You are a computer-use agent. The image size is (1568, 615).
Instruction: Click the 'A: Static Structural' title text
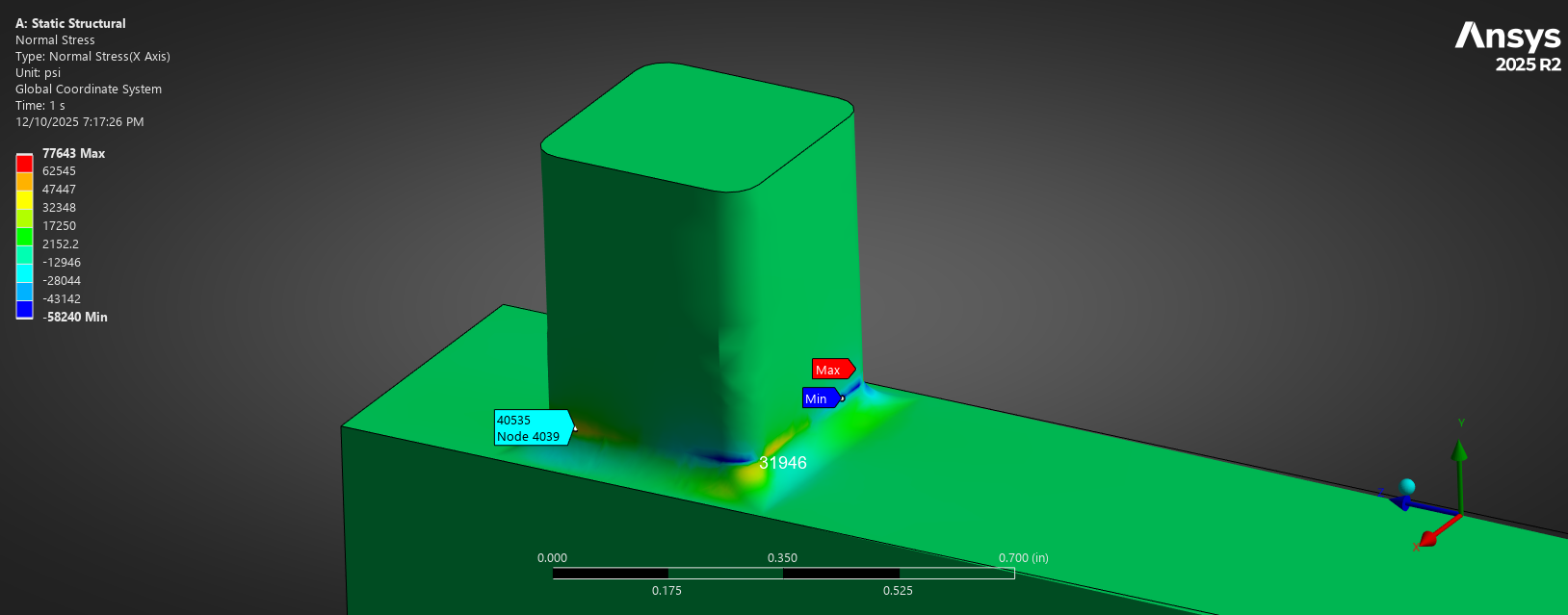pyautogui.click(x=70, y=23)
